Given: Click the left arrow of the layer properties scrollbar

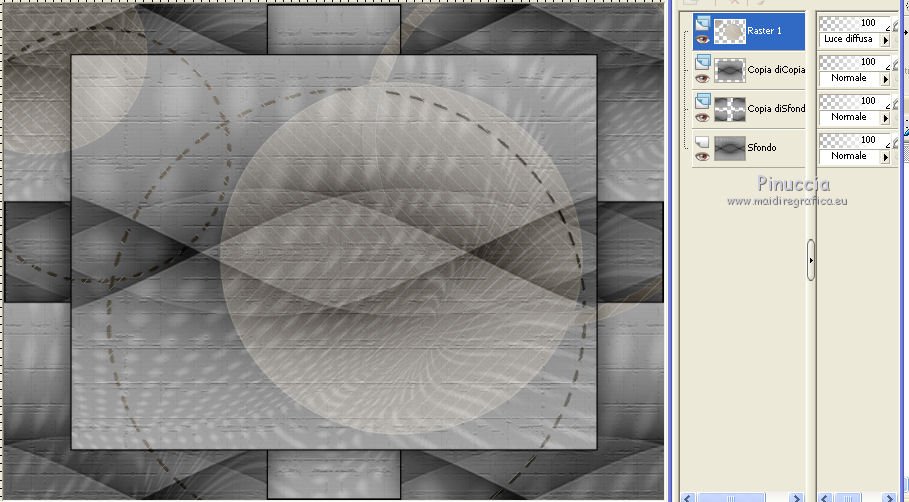Looking at the screenshot, I should tap(825, 498).
